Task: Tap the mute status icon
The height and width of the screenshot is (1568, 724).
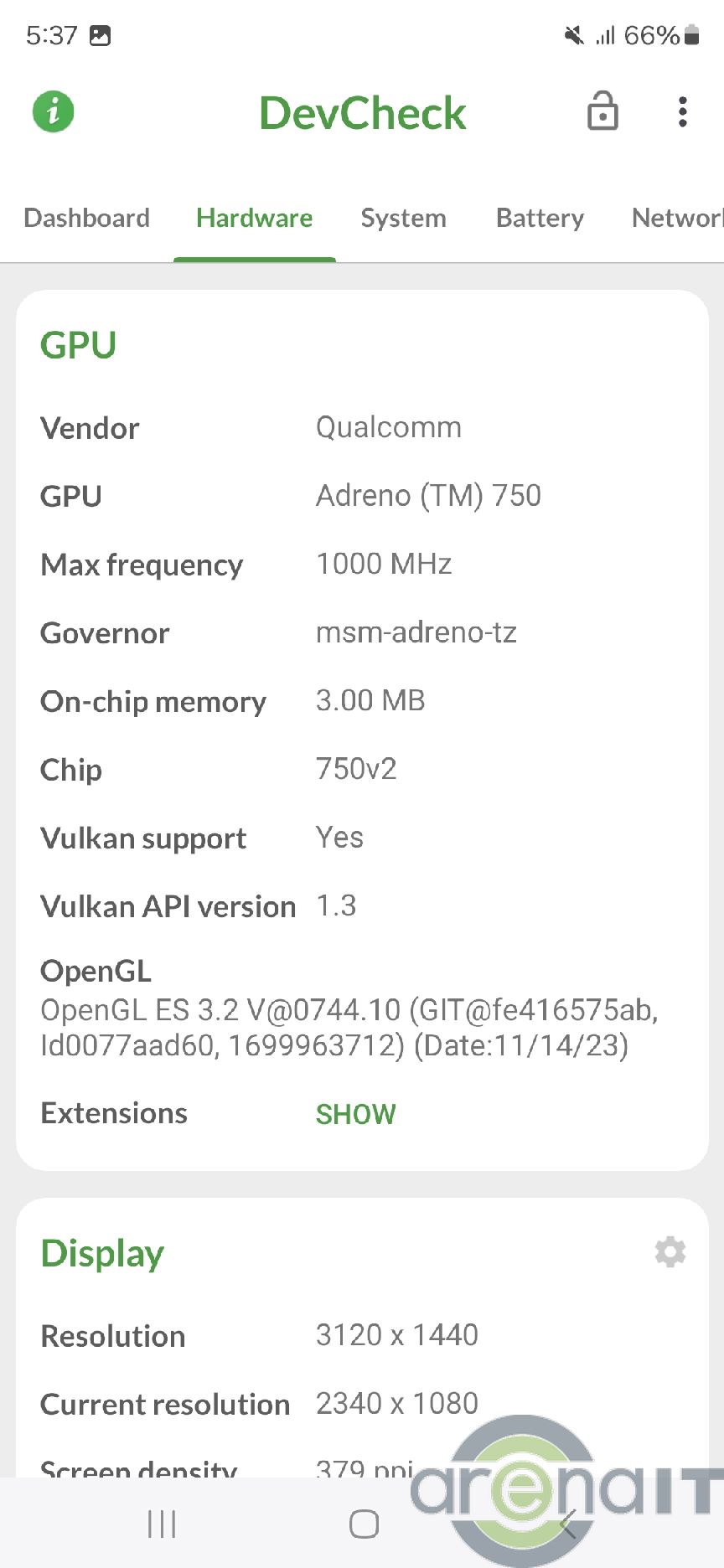Action: point(574,35)
